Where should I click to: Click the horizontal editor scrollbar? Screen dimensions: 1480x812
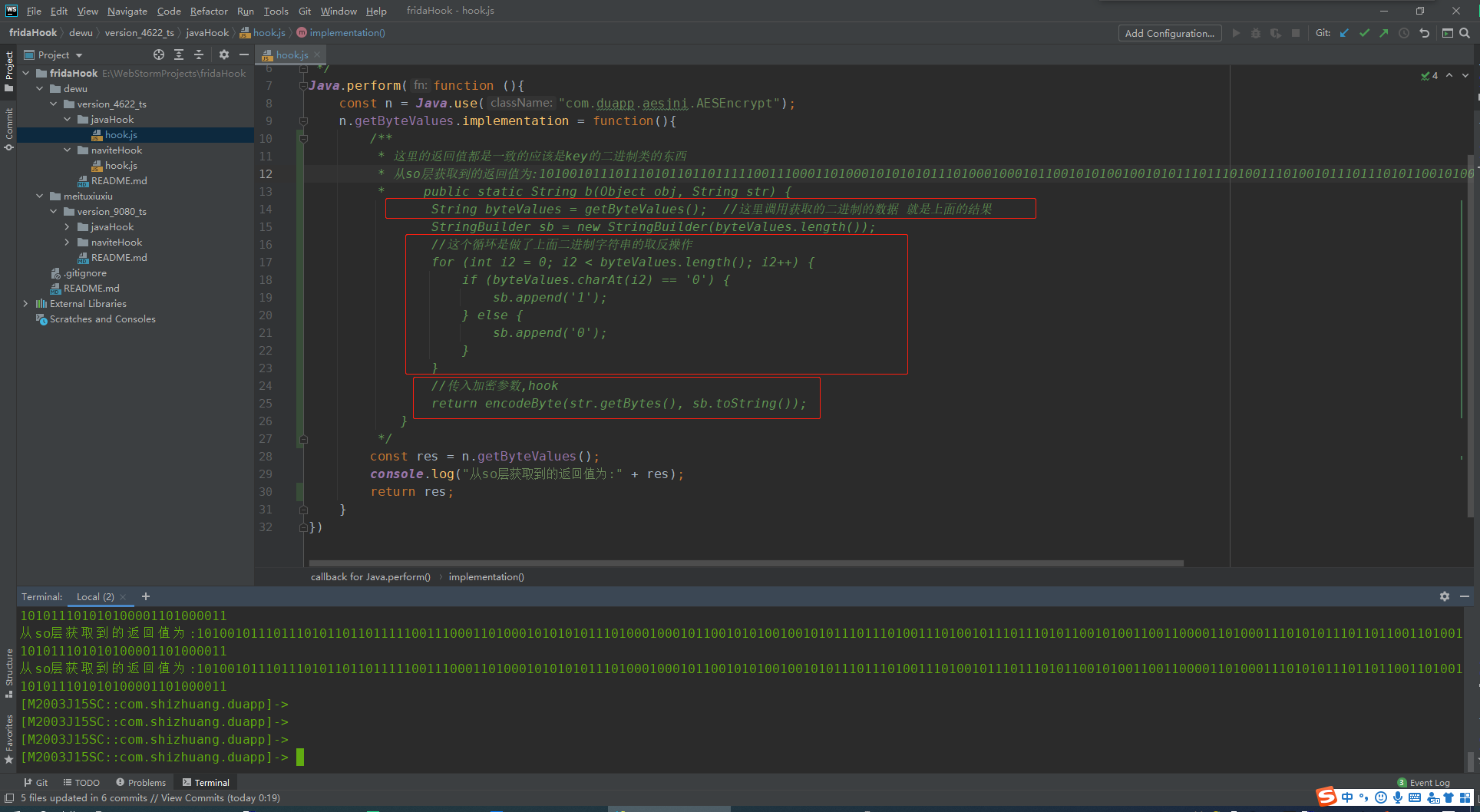(745, 563)
